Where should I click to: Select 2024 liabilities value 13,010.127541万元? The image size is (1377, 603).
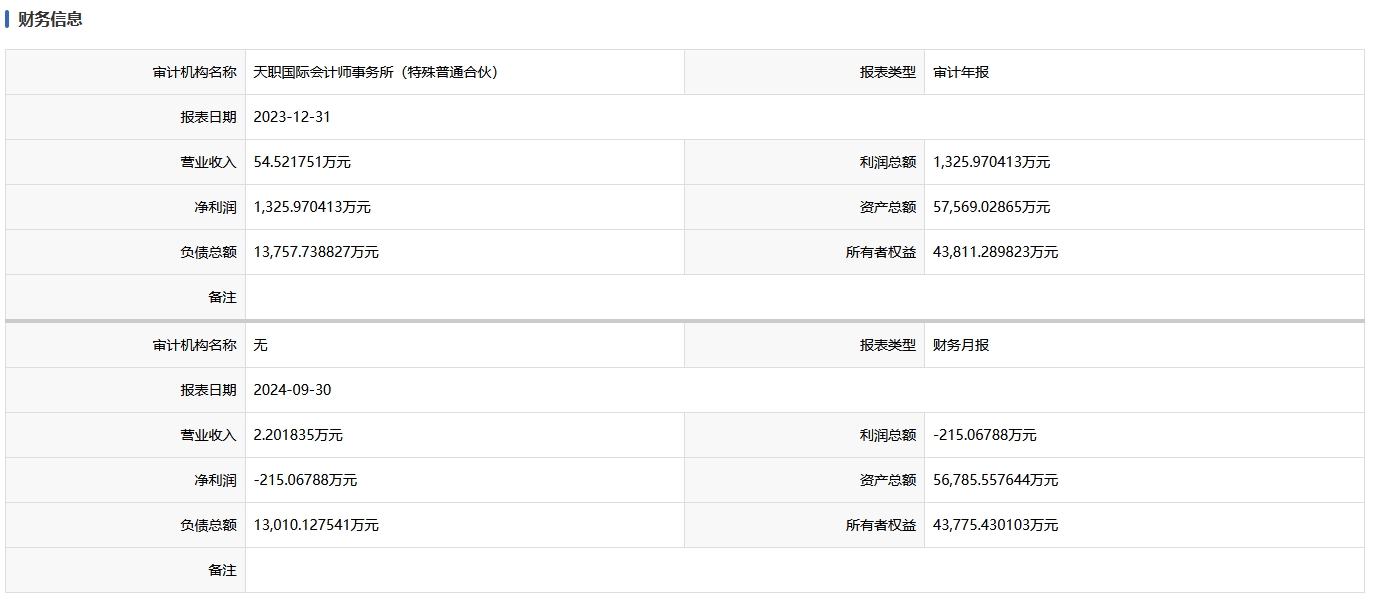point(316,525)
